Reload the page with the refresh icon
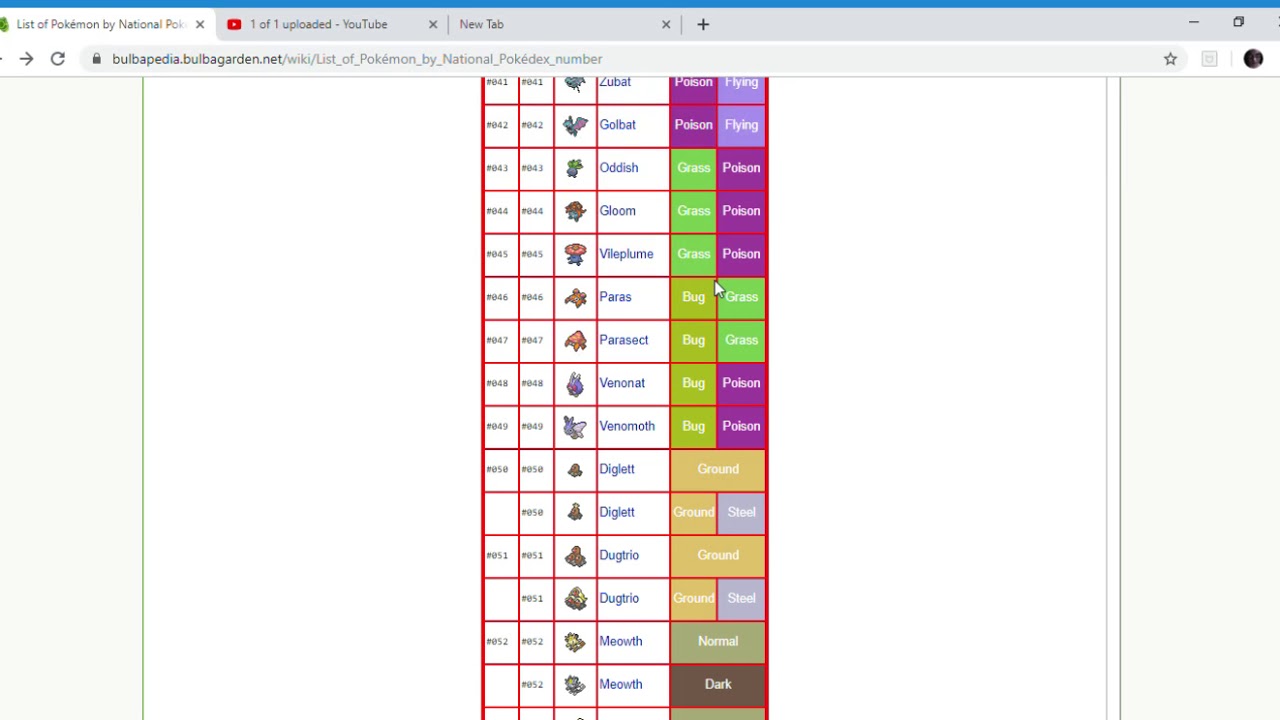Image resolution: width=1280 pixels, height=720 pixels. point(58,59)
